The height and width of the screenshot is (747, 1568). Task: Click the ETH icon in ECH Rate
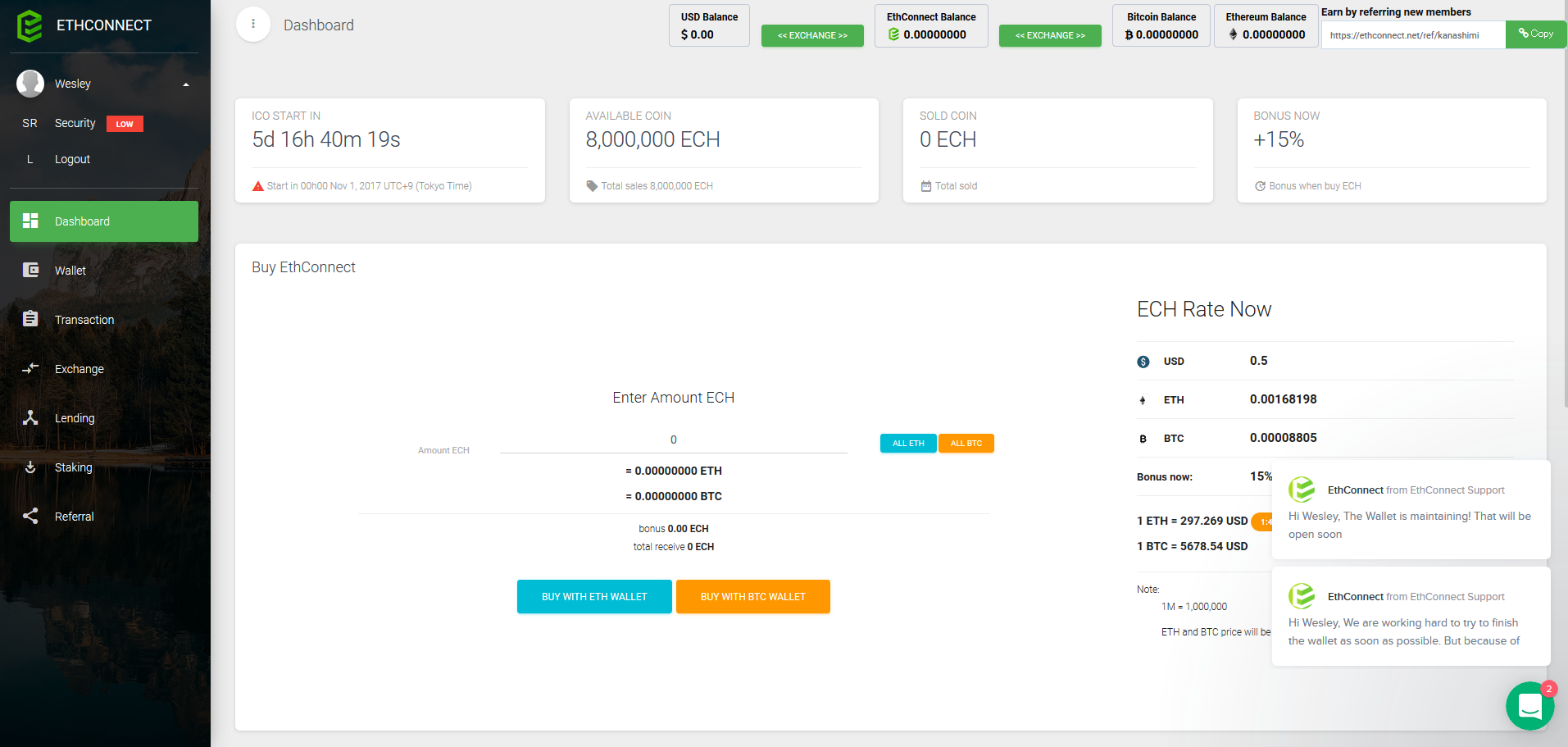(1143, 400)
